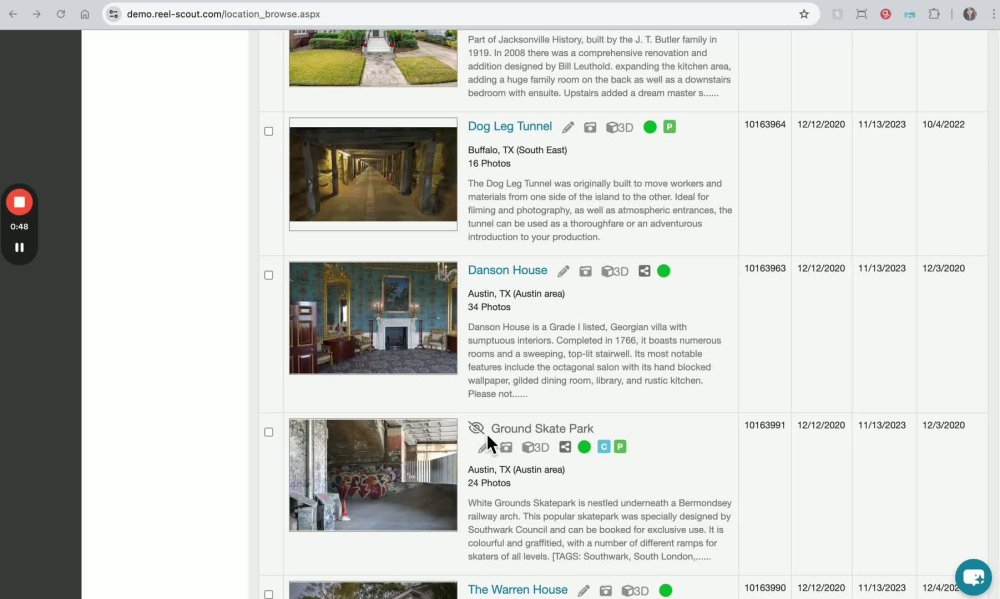1000x599 pixels.
Task: Click 24 Photos text under Ground Skate Park
Action: click(x=489, y=483)
